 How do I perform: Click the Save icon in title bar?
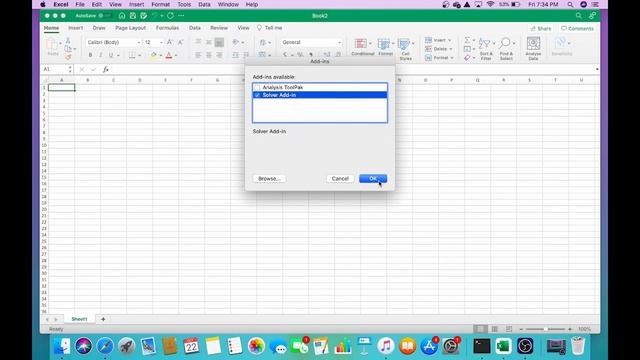(133, 16)
